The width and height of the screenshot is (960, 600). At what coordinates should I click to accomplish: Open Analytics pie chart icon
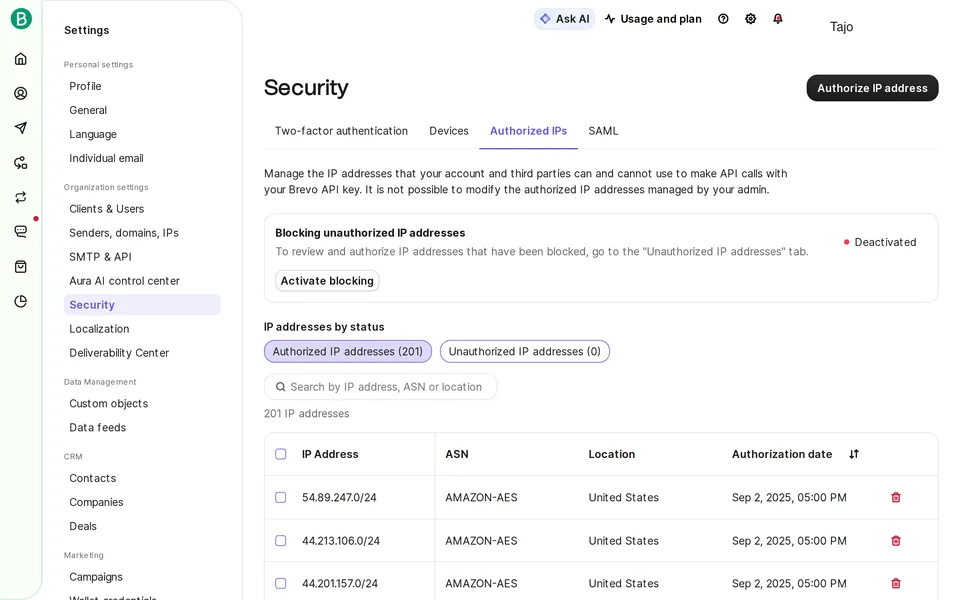coord(21,301)
